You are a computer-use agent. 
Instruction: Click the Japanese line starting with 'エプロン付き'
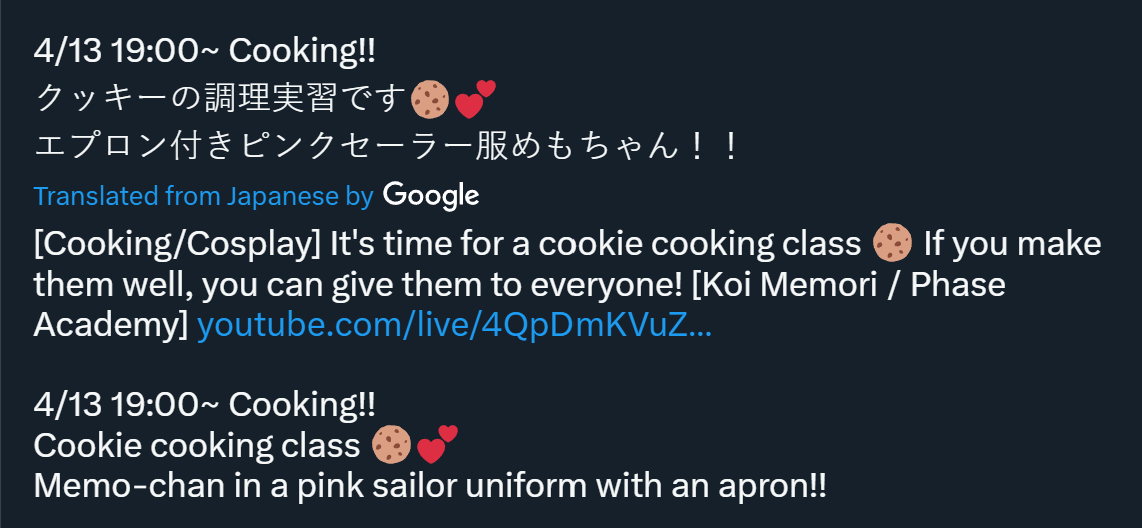pyautogui.click(x=386, y=147)
